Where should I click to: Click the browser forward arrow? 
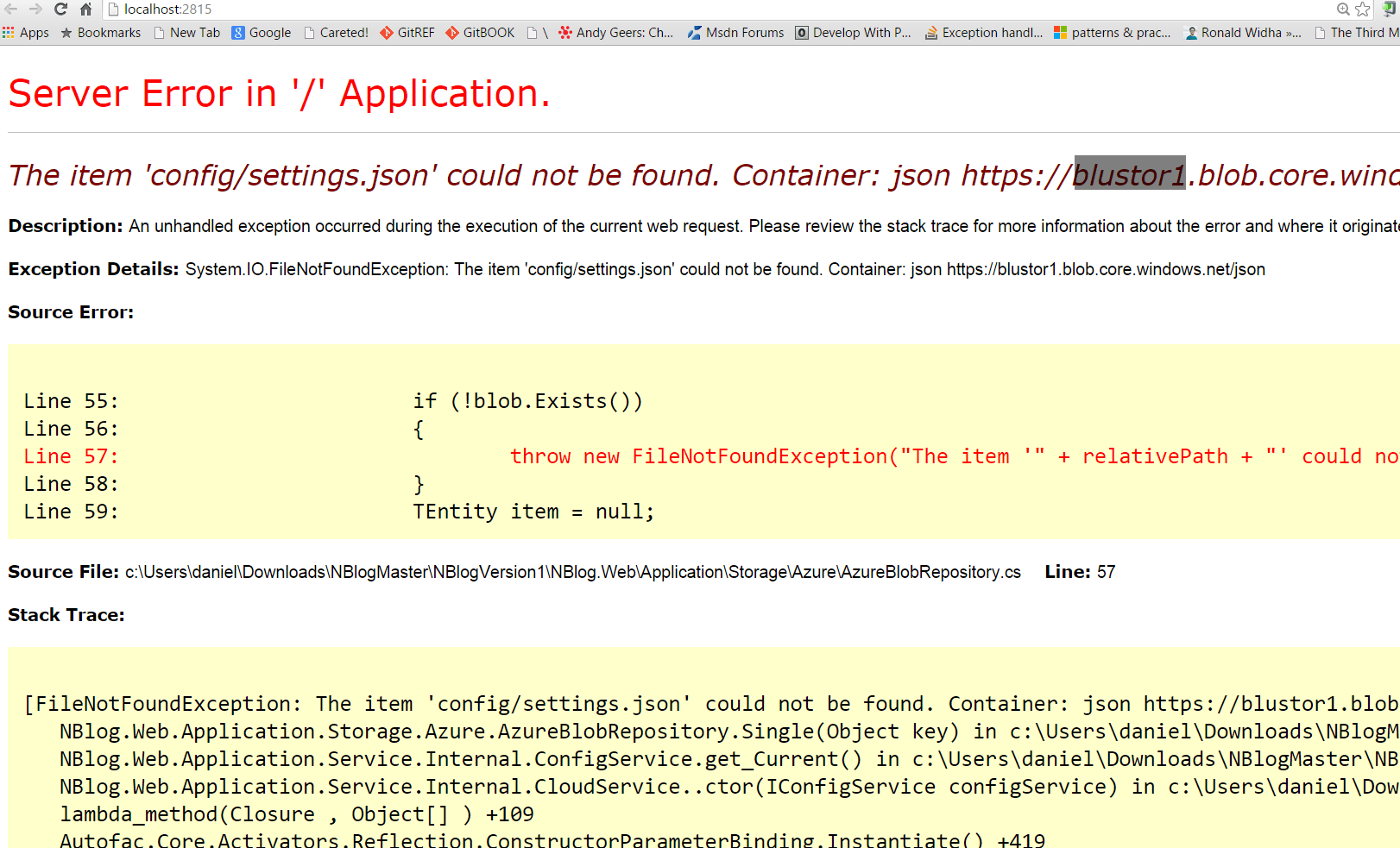(x=35, y=9)
